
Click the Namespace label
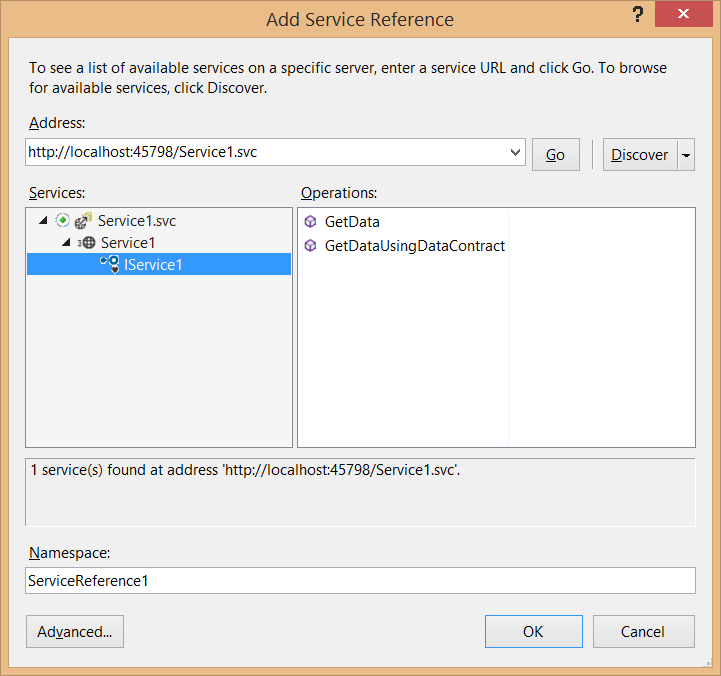(x=69, y=552)
